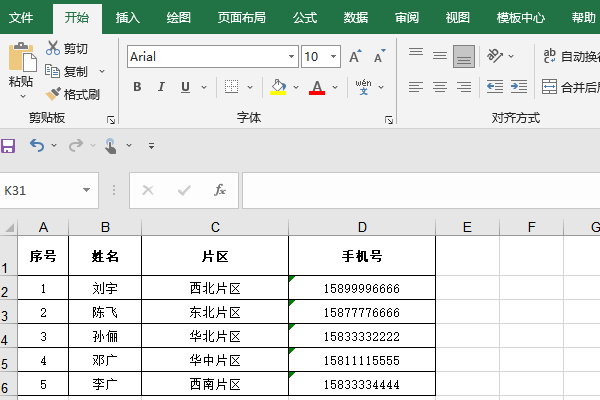Viewport: 600px width, 400px height.
Task: Select the cell containing 刘宇
Action: tap(105, 288)
